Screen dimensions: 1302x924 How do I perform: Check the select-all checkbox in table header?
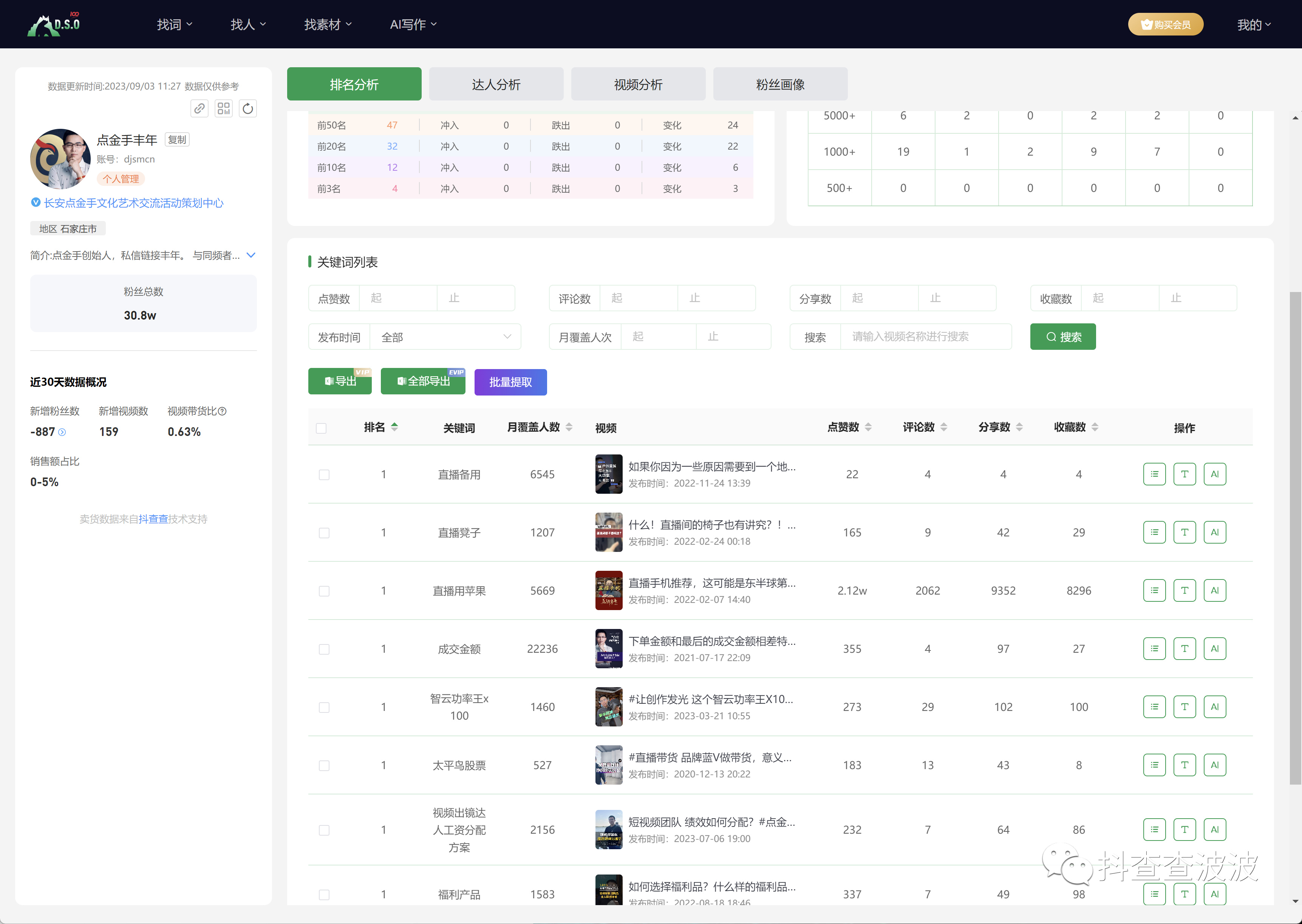pos(322,428)
